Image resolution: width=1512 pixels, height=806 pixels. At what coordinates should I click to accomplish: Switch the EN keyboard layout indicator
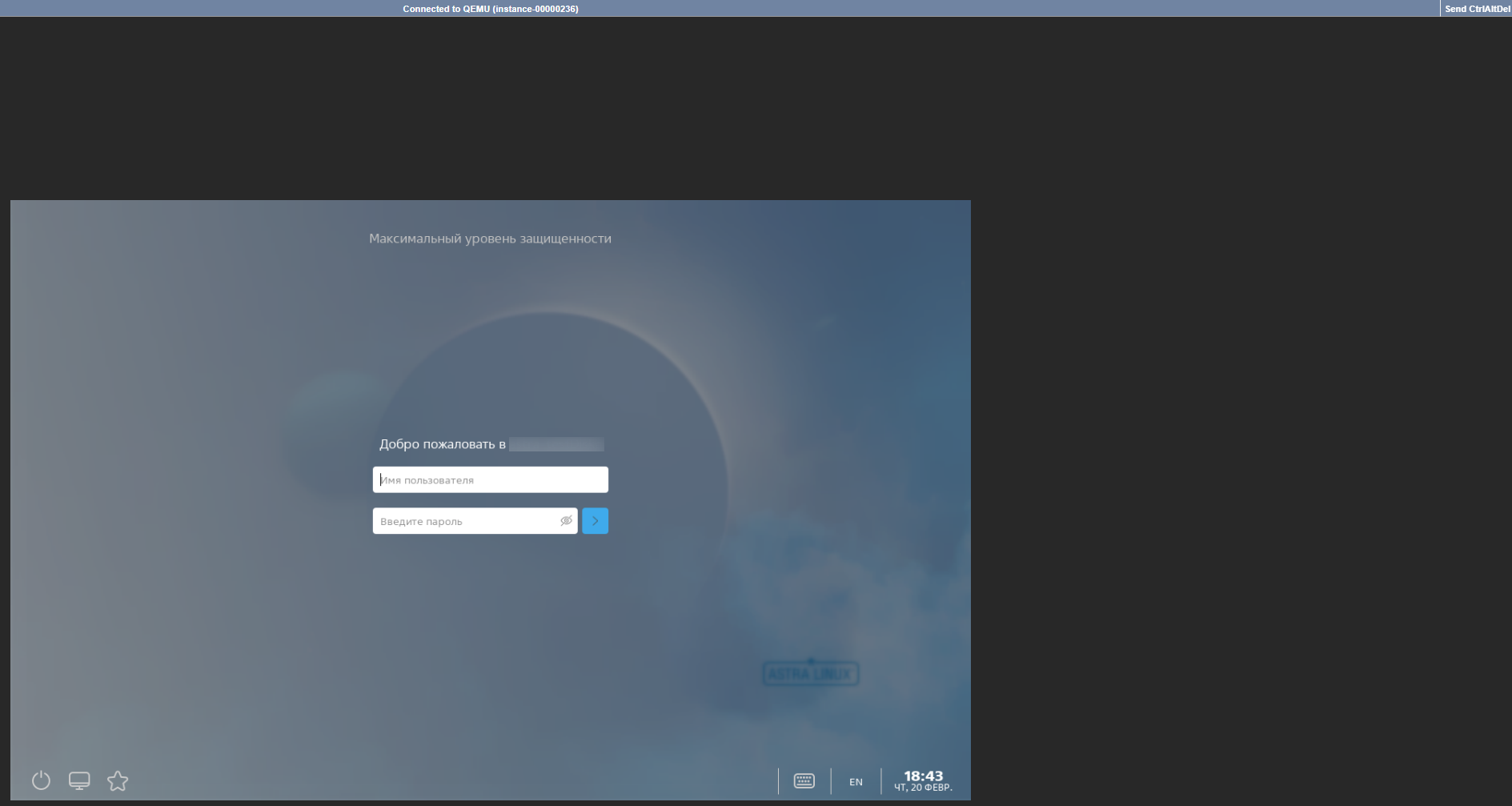coord(856,782)
